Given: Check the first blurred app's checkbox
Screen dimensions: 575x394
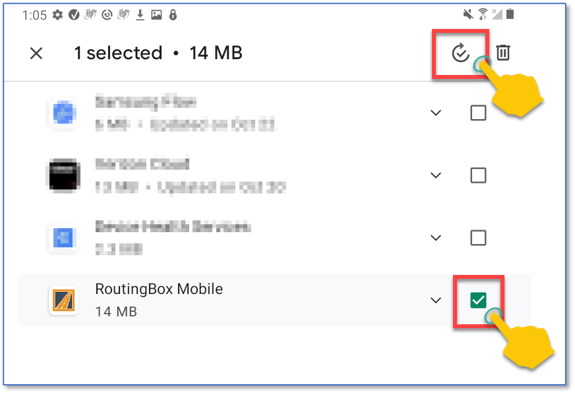Looking at the screenshot, I should (478, 113).
